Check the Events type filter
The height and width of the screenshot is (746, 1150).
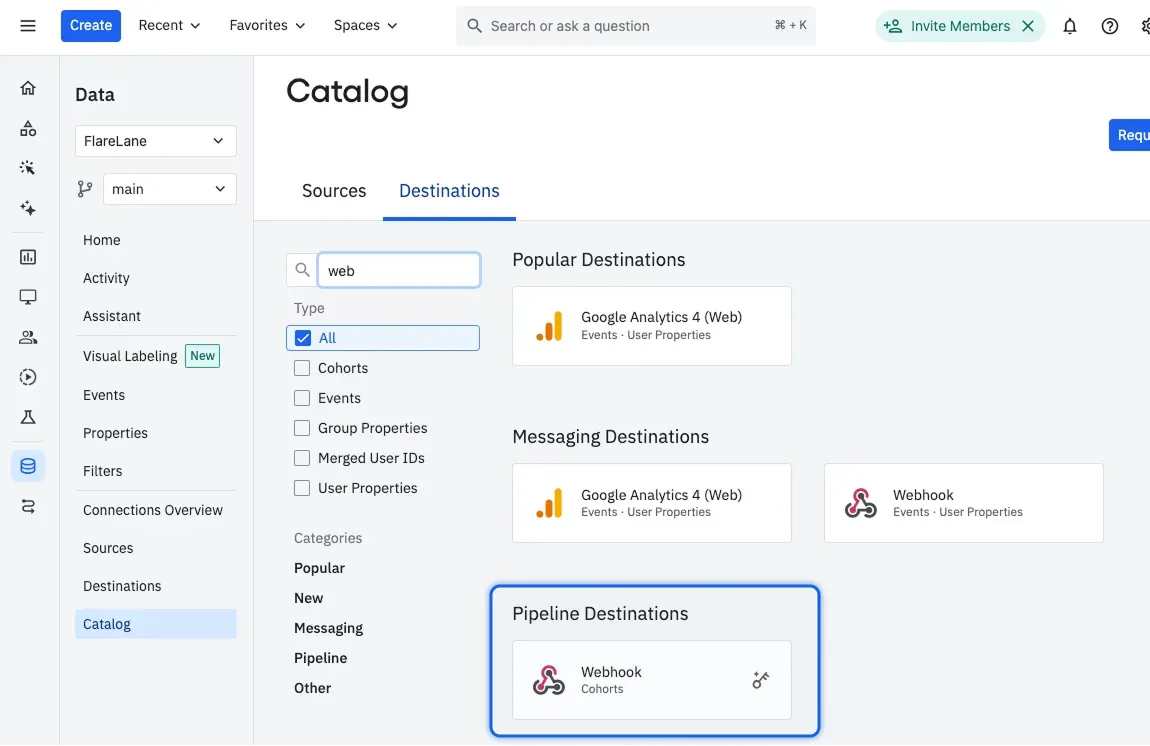[x=302, y=398]
